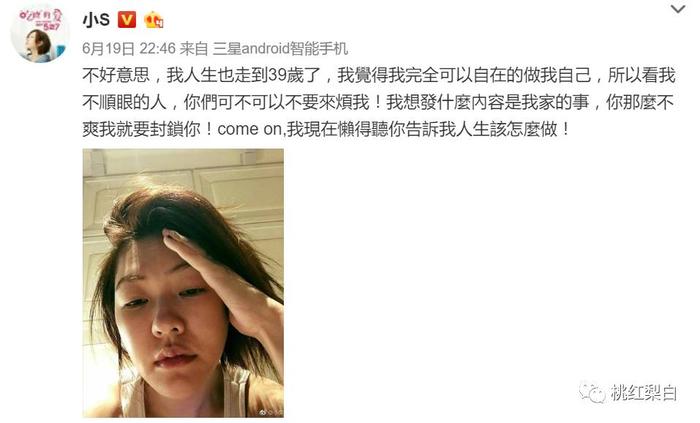Click the second post line starting 不順眼的人
Image resolution: width=700 pixels, height=423 pixels.
click(x=379, y=102)
